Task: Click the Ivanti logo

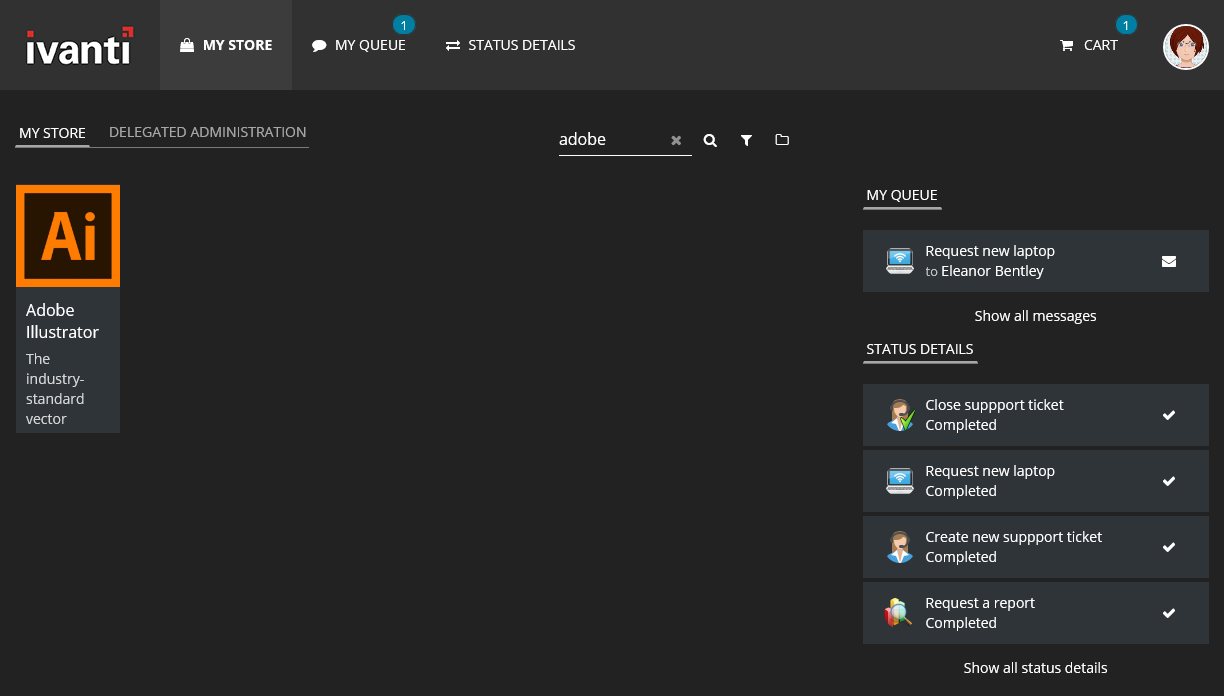Action: click(80, 46)
